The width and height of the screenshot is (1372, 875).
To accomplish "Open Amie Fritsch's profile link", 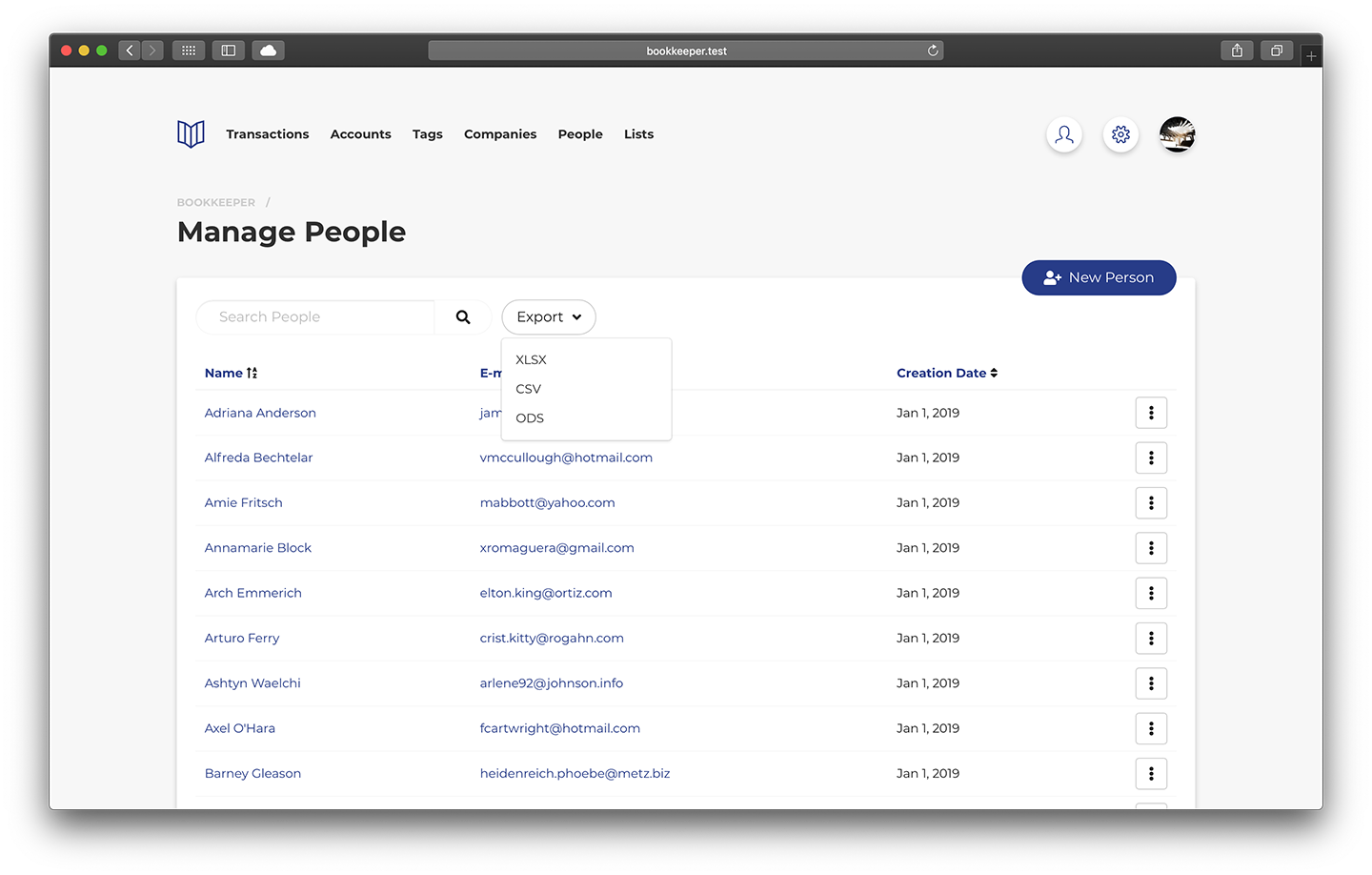I will point(243,502).
